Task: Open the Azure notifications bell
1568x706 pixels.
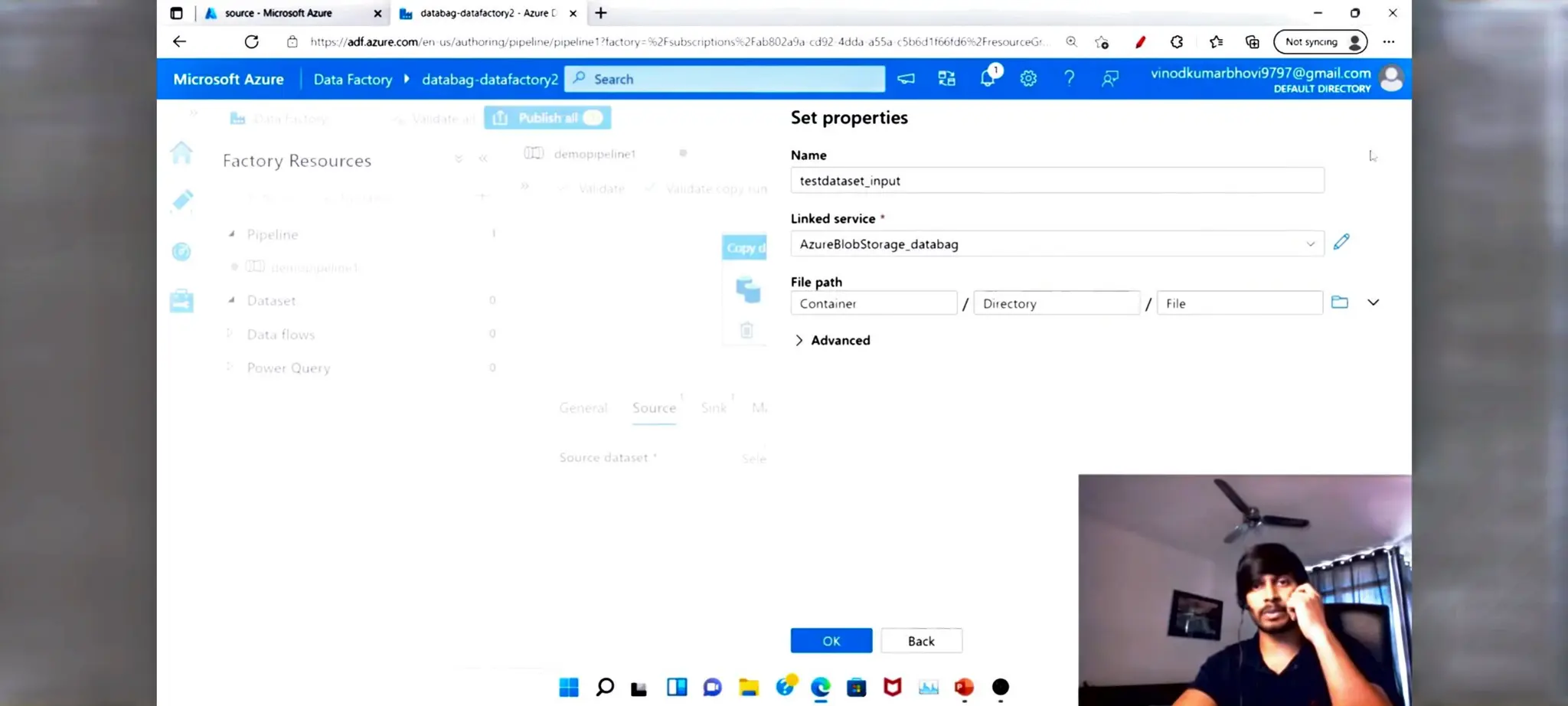Action: click(x=988, y=78)
